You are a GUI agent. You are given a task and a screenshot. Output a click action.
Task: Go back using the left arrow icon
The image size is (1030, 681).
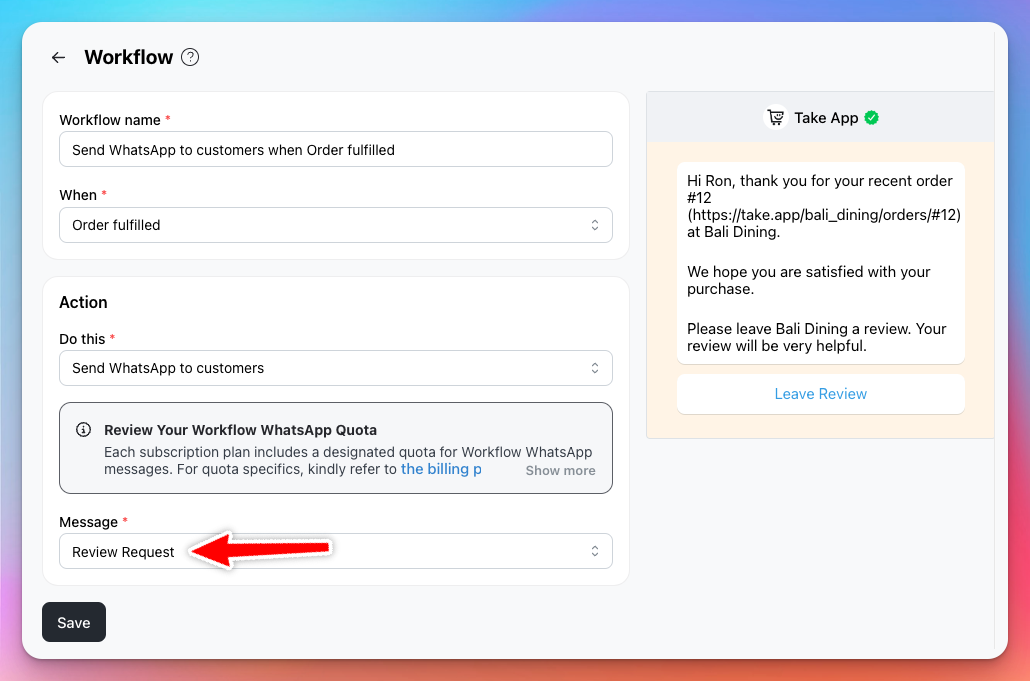click(x=58, y=58)
